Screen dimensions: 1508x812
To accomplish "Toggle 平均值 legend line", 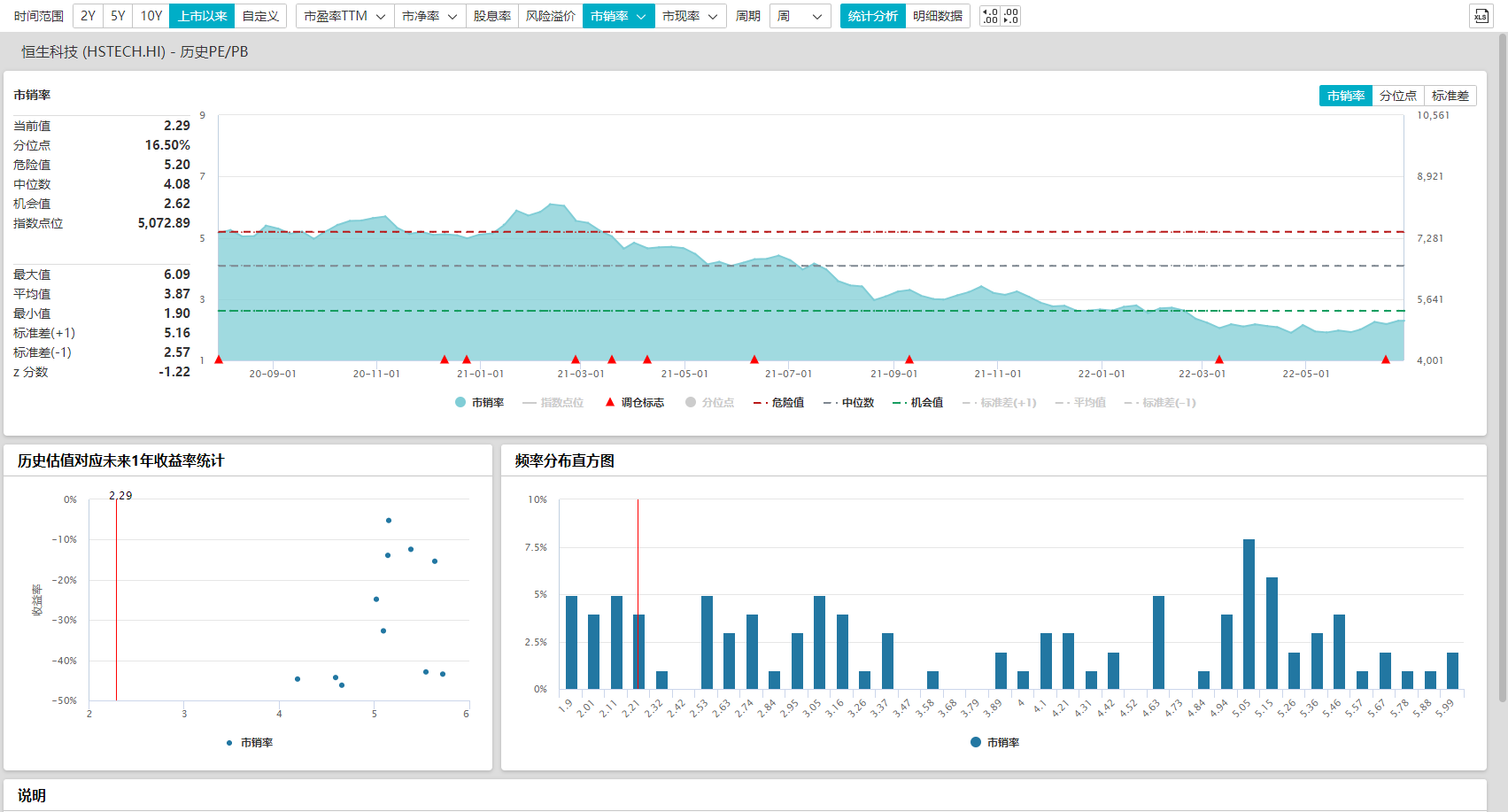I will (1080, 402).
